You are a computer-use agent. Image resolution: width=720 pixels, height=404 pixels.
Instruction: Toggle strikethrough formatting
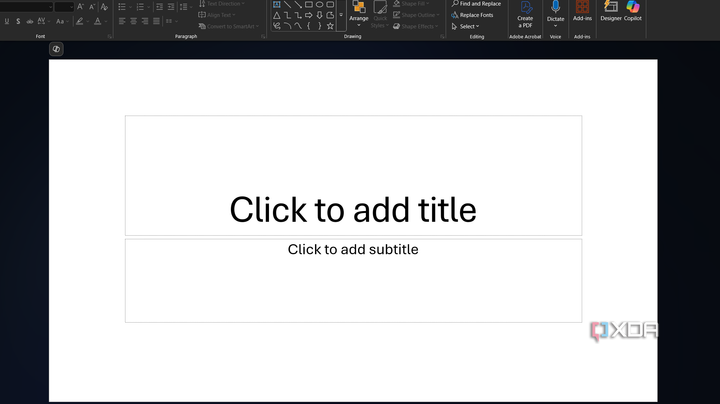[x=29, y=21]
